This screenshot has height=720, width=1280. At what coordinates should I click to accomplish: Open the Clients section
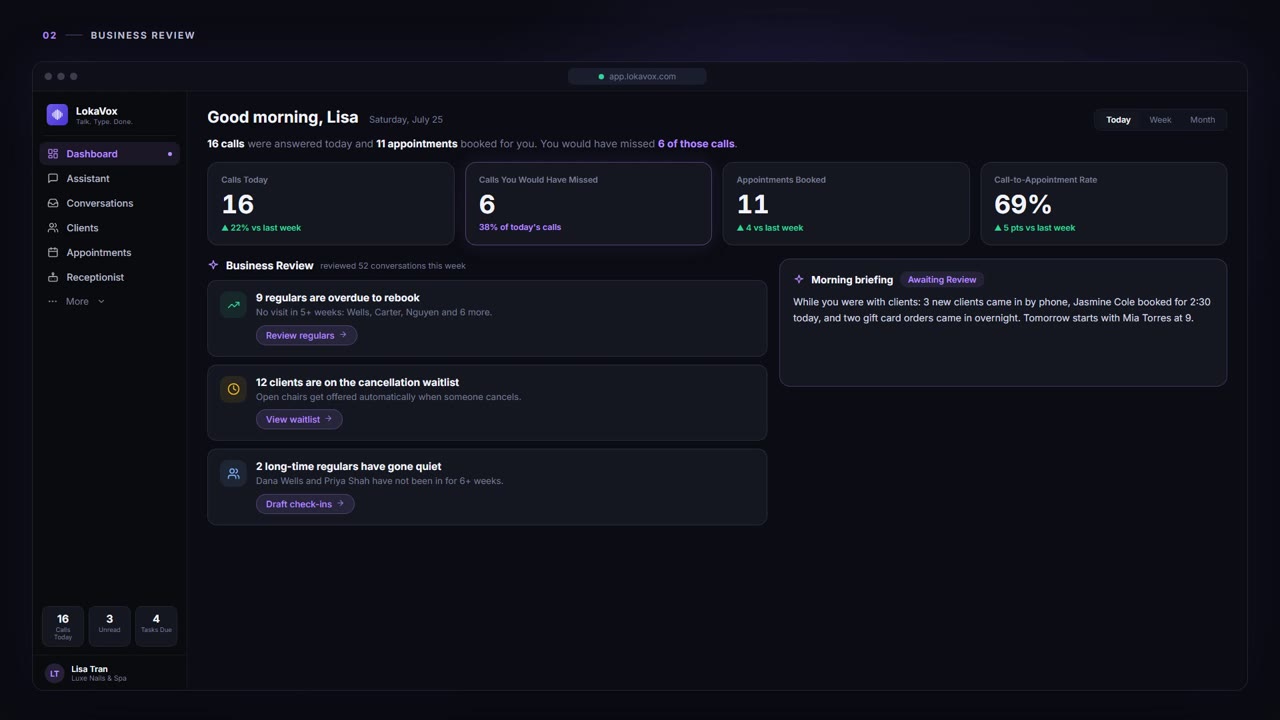click(x=109, y=228)
